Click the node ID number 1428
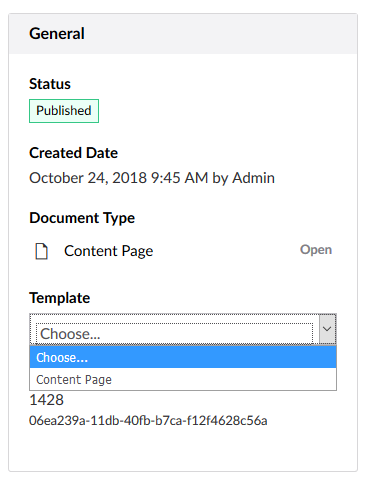 [x=46, y=400]
